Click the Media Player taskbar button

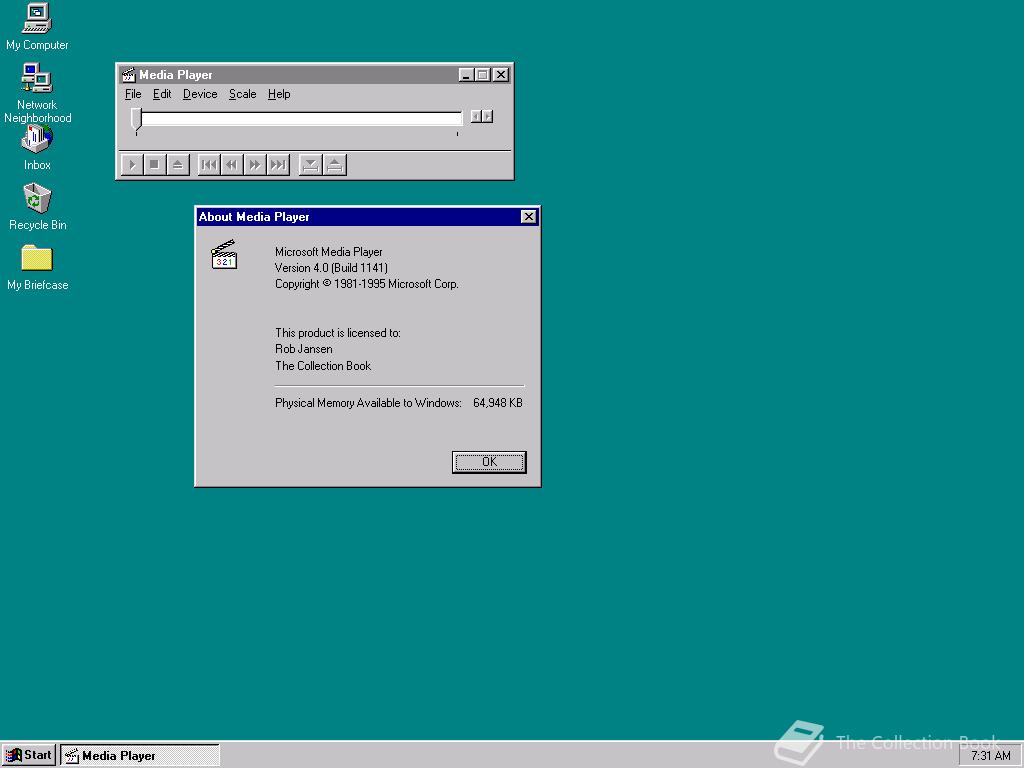[140, 756]
